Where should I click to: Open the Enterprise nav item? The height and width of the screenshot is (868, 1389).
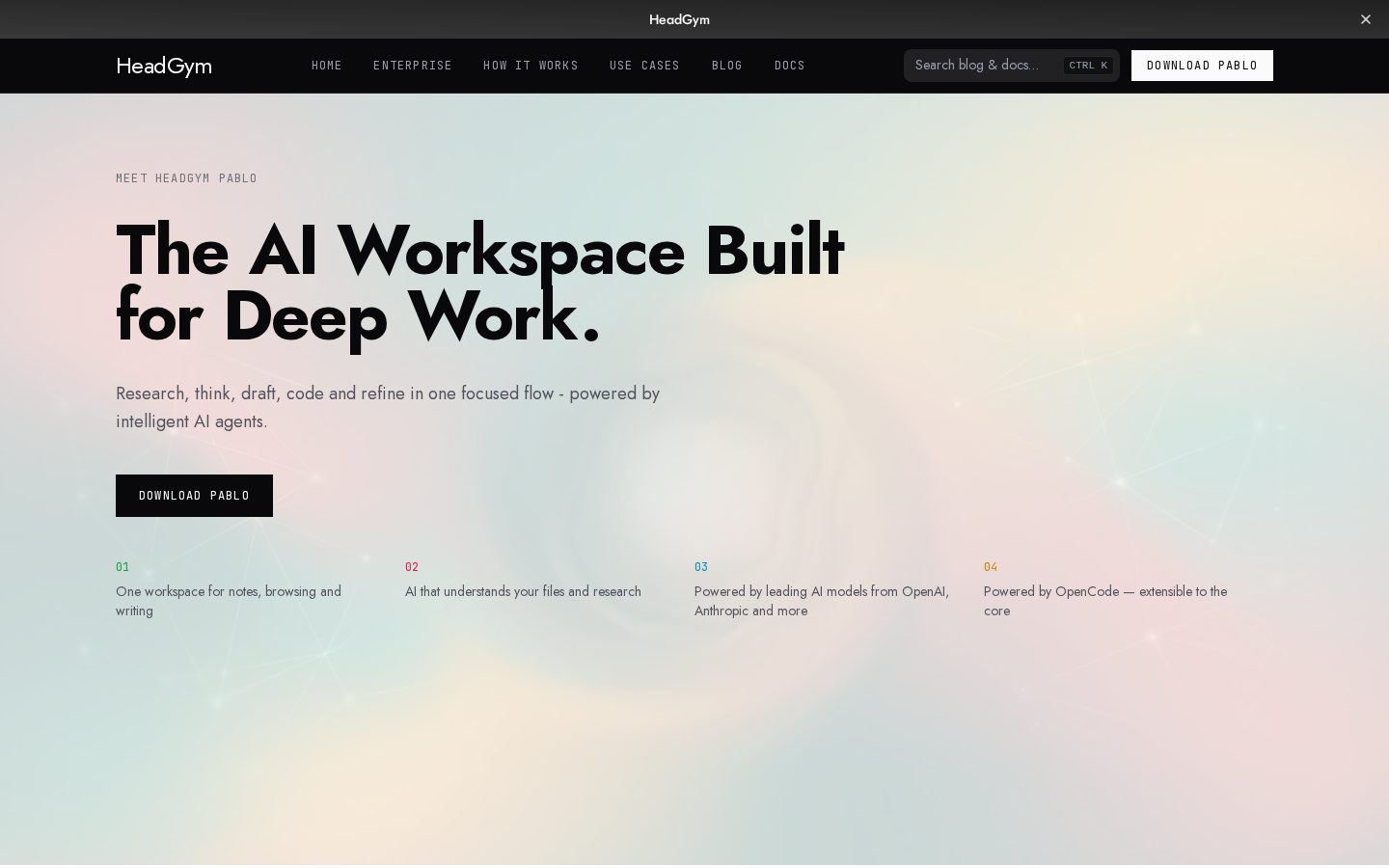coord(413,66)
